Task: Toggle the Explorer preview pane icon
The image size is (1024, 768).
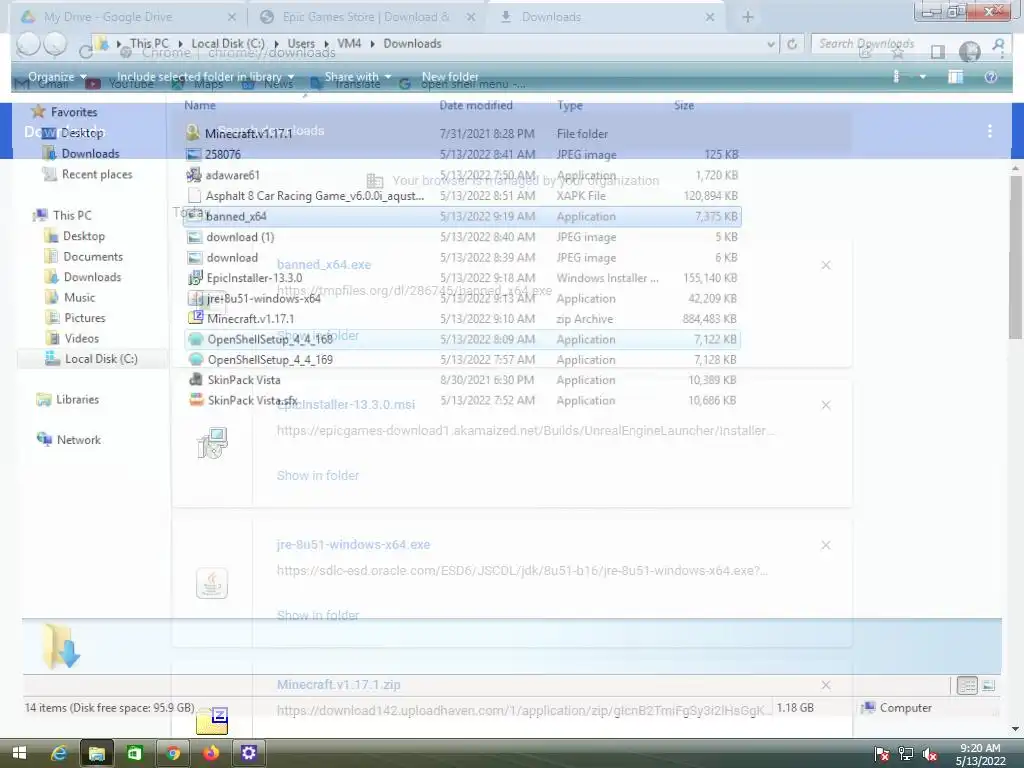Action: (955, 77)
